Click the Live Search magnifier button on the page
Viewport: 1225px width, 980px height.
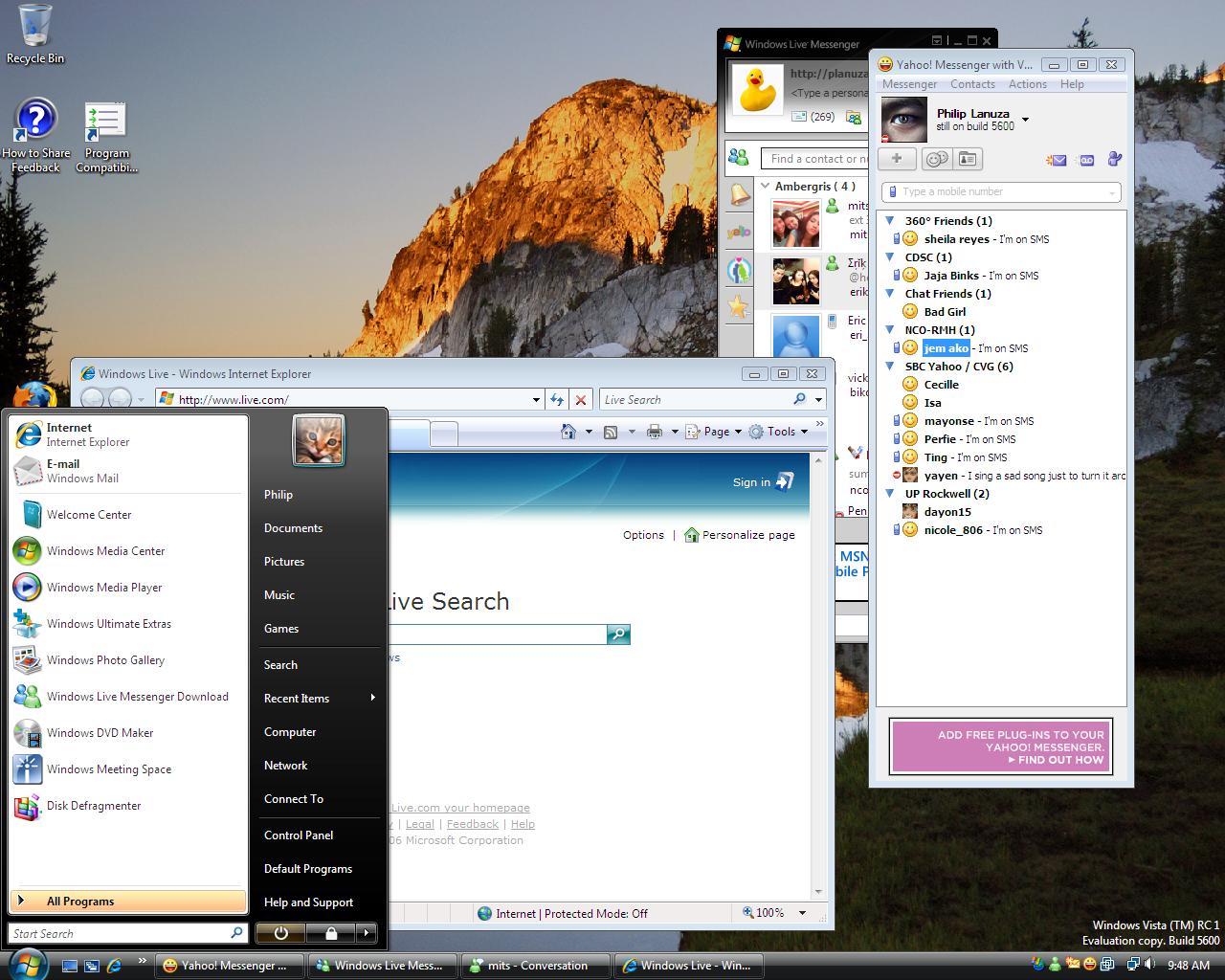(x=618, y=634)
